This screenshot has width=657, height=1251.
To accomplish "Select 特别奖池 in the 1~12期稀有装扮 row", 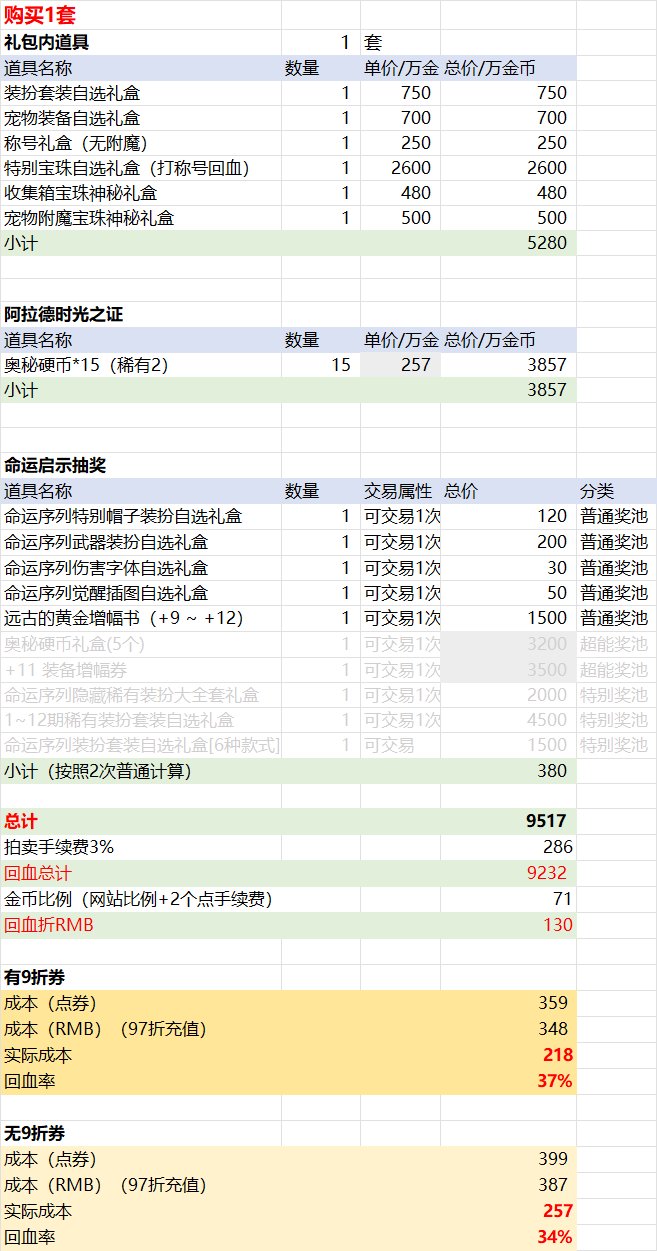I will pyautogui.click(x=614, y=720).
